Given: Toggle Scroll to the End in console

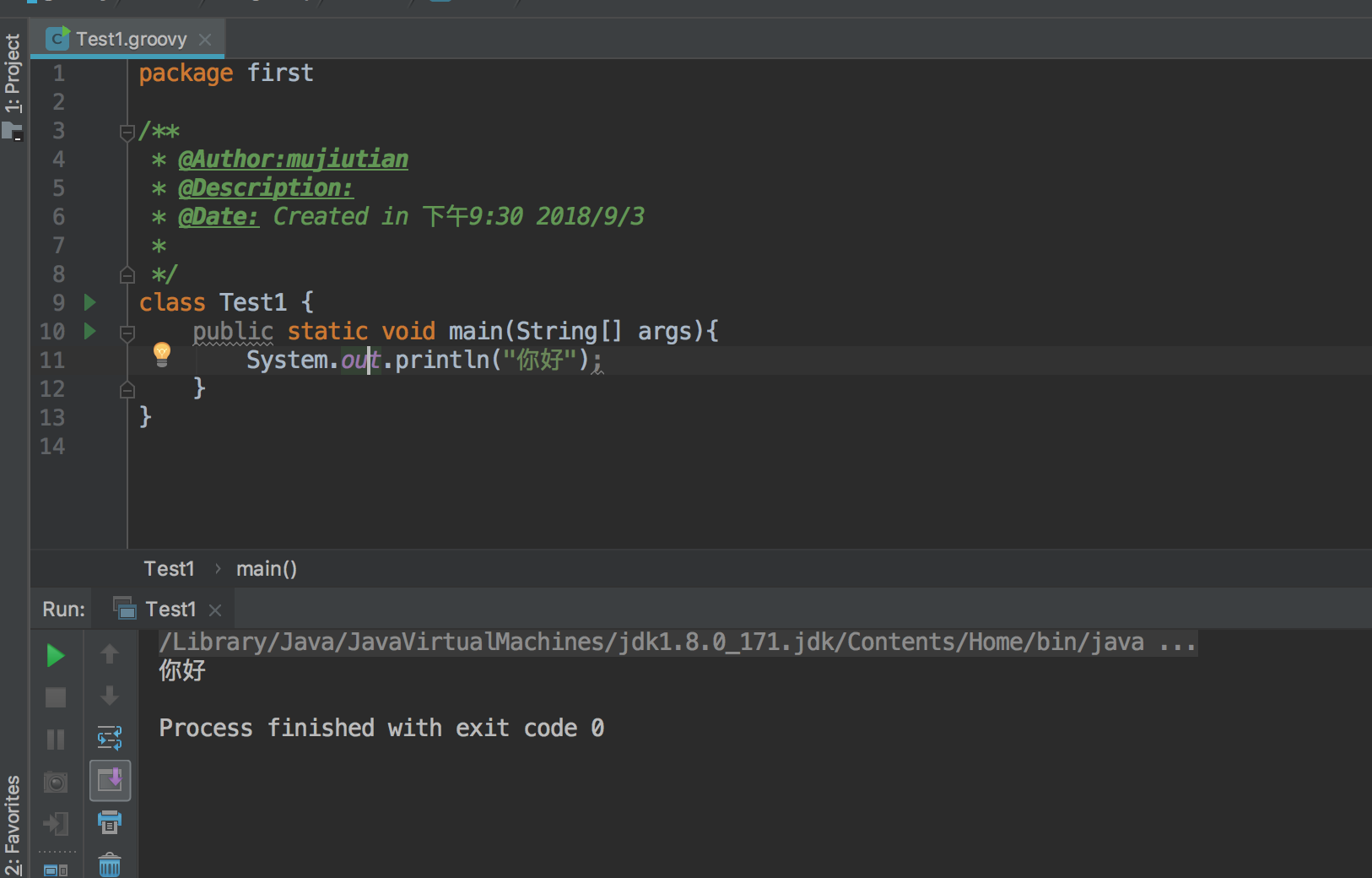Looking at the screenshot, I should (110, 780).
